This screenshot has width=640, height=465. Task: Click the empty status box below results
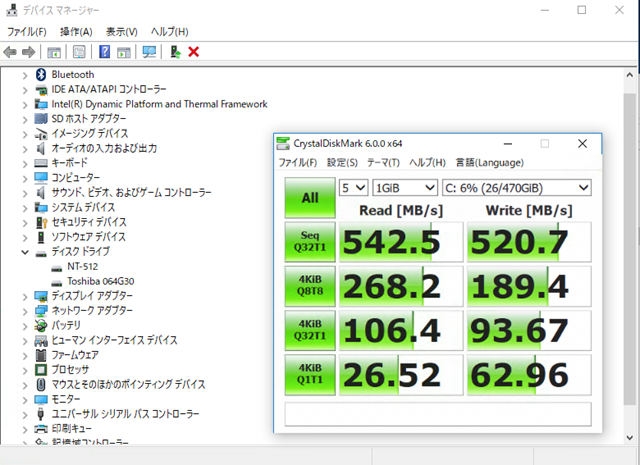click(438, 414)
